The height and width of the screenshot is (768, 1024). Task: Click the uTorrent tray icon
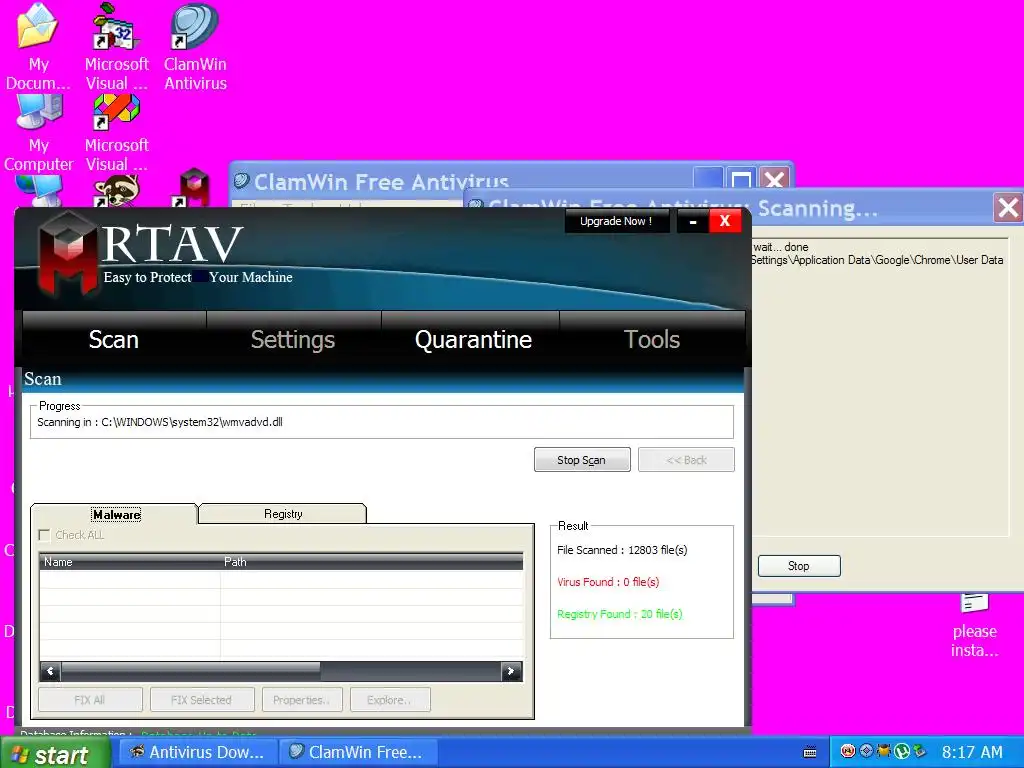[x=901, y=752]
